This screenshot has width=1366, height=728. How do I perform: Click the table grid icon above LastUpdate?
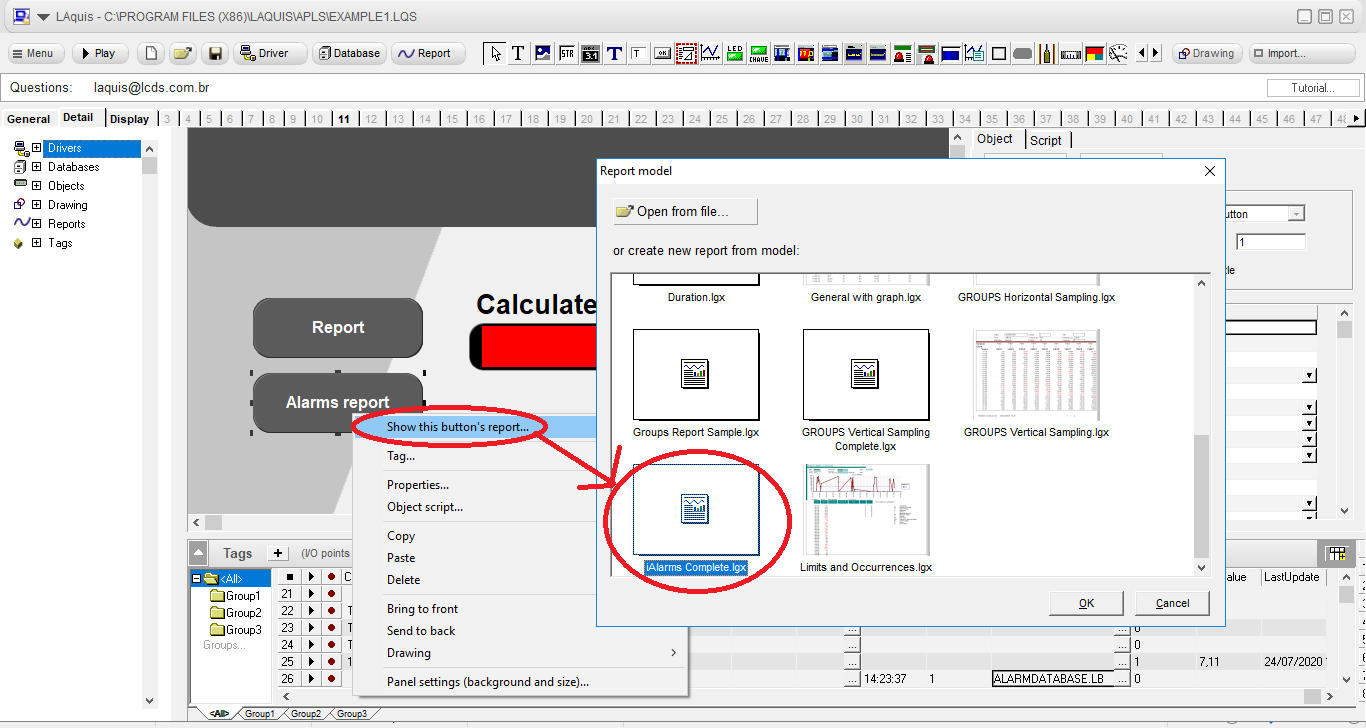[x=1337, y=554]
